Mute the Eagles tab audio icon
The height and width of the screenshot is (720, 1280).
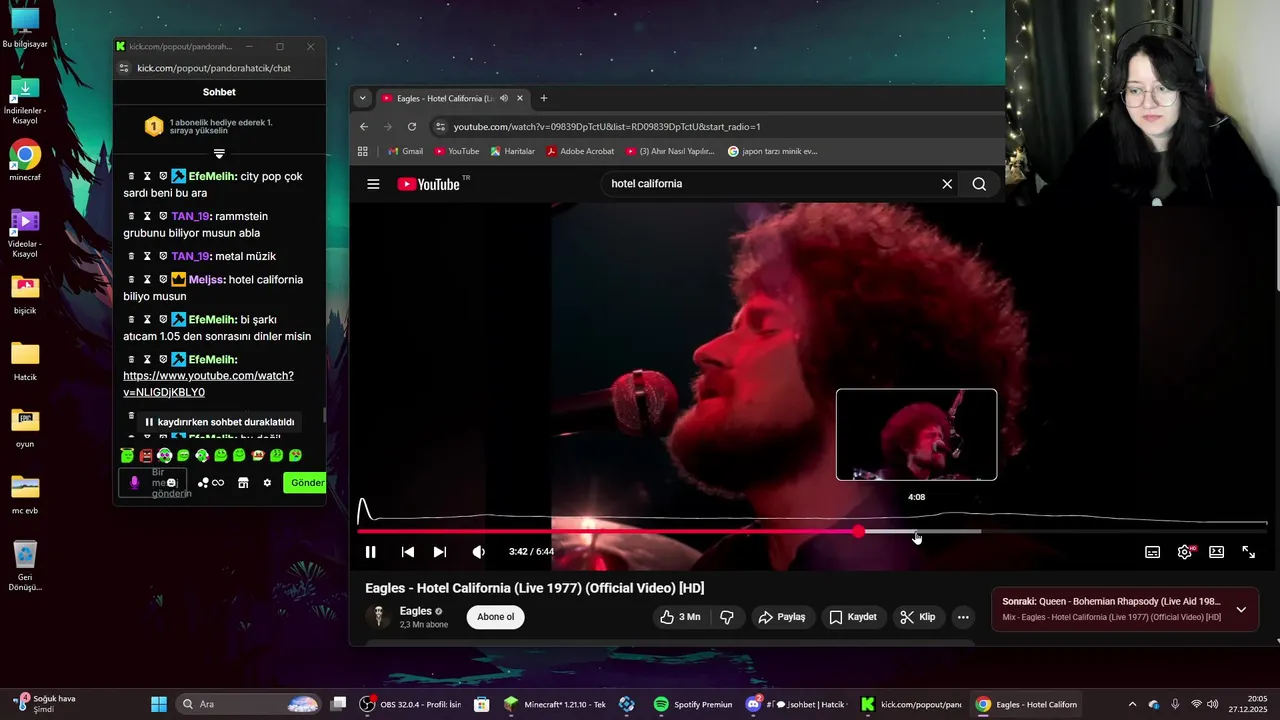pyautogui.click(x=504, y=98)
